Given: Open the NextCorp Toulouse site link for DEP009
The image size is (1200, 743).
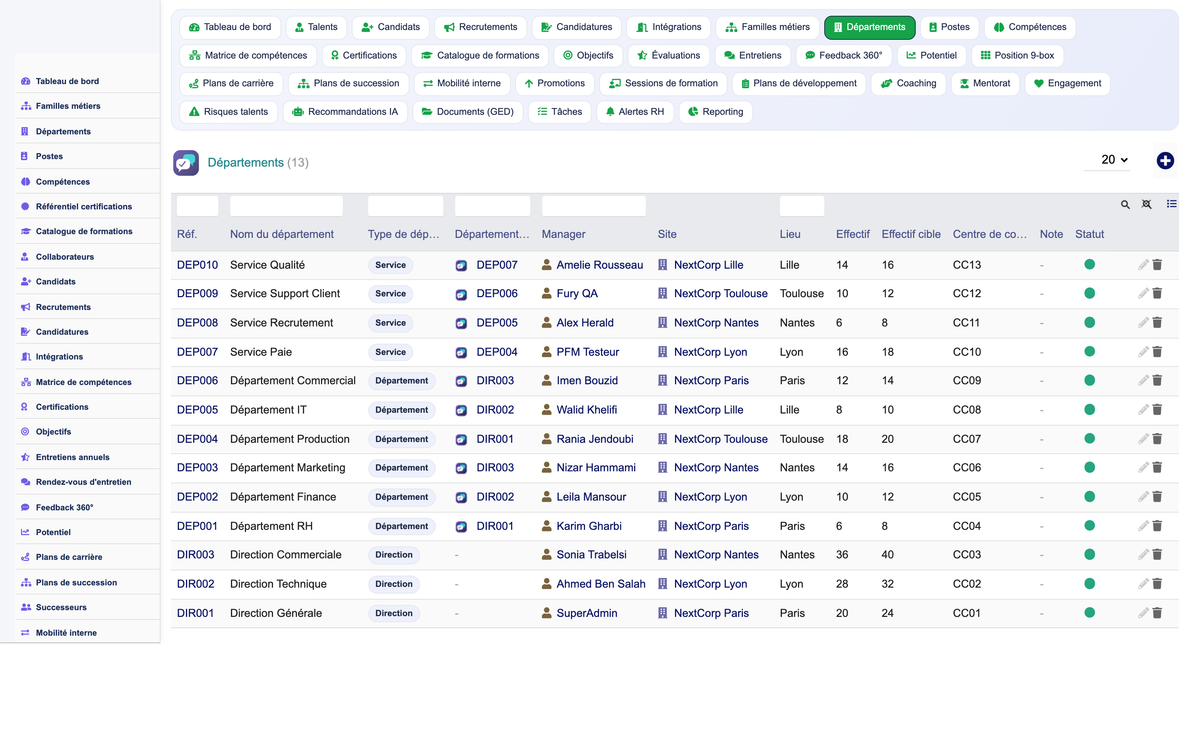Looking at the screenshot, I should point(721,294).
